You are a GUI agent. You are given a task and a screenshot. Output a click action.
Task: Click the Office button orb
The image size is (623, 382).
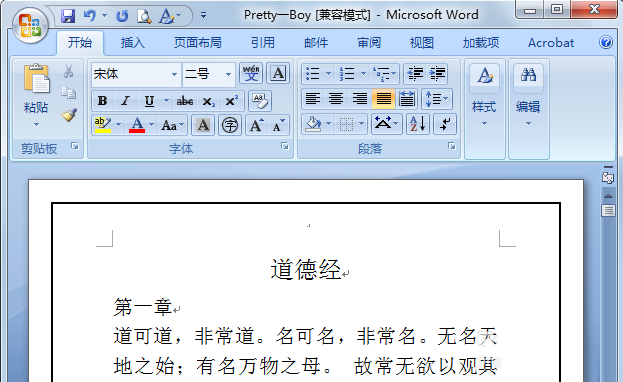[31, 26]
